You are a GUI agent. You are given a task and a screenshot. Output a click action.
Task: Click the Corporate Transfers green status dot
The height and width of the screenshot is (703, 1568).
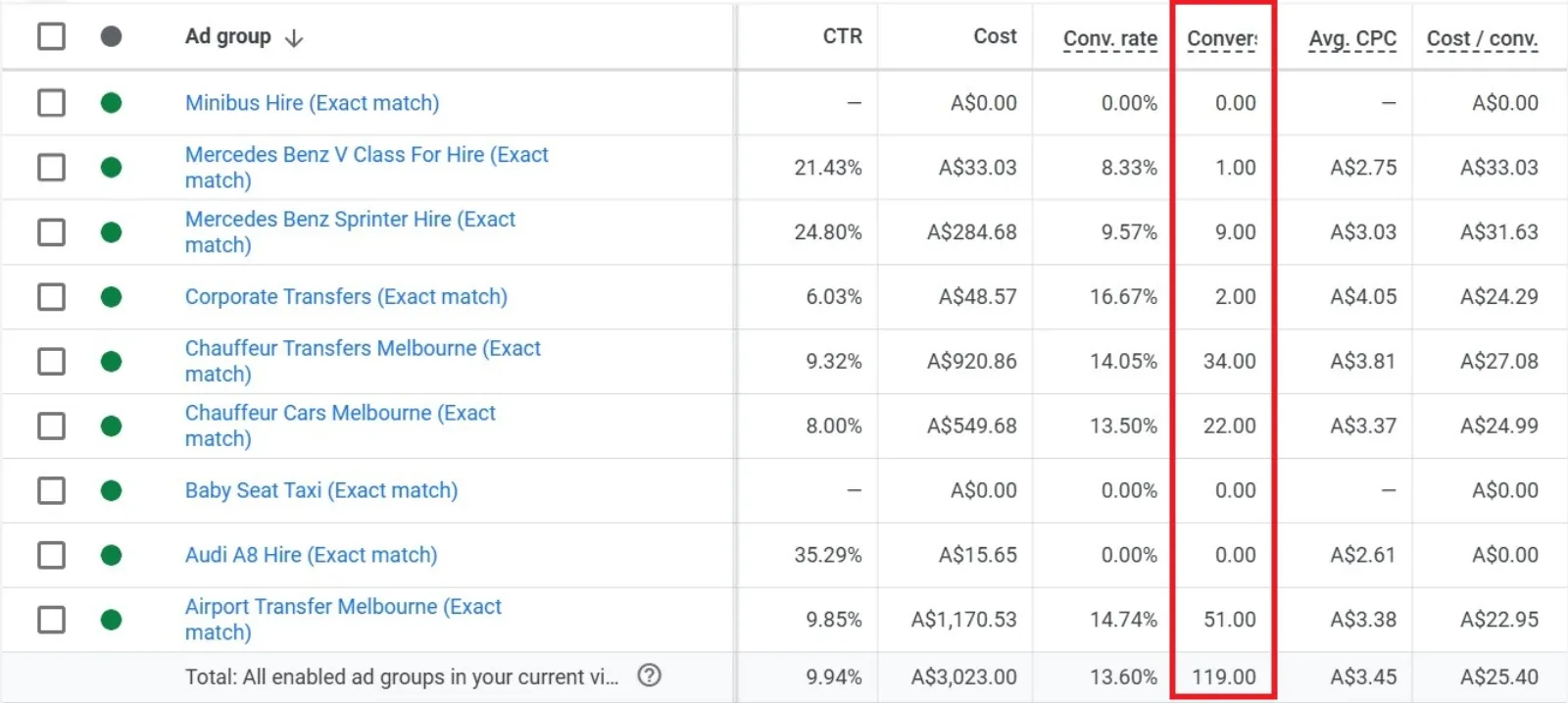(x=111, y=297)
